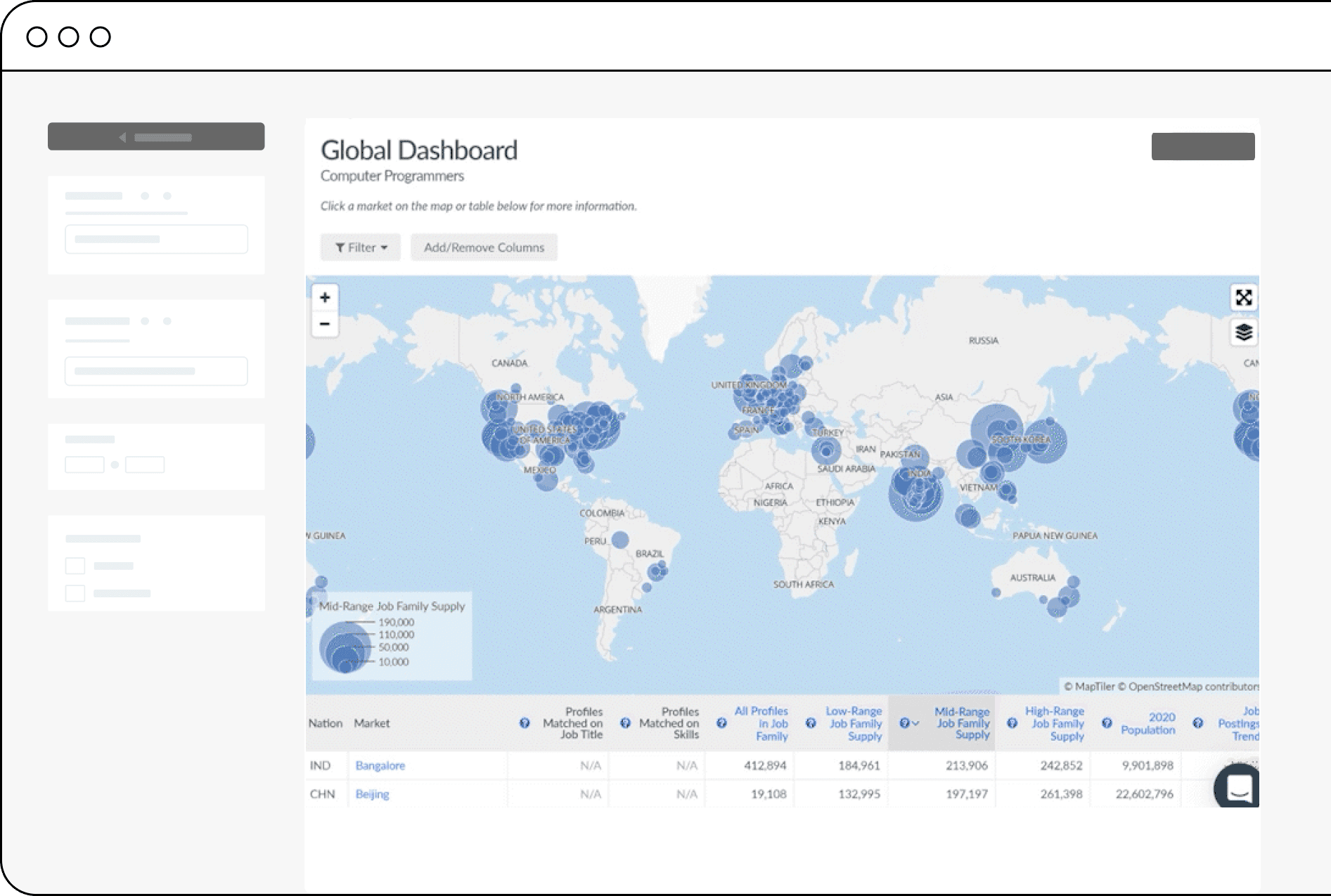Viewport: 1331px width, 896px height.
Task: Zoom out on the map with minus button
Action: pos(325,324)
